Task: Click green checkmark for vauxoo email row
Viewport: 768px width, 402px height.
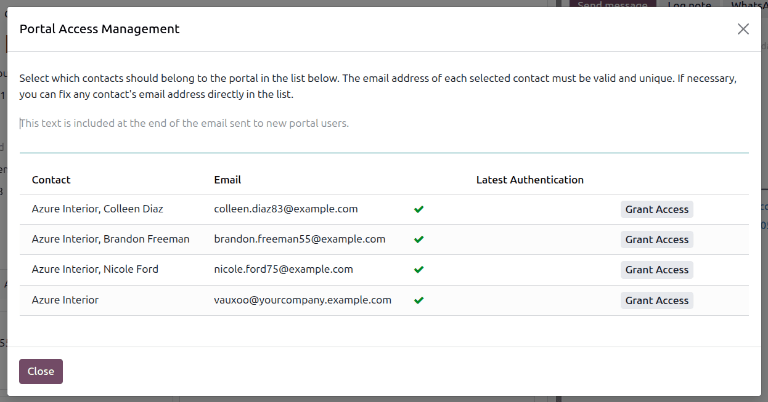Action: pyautogui.click(x=419, y=300)
